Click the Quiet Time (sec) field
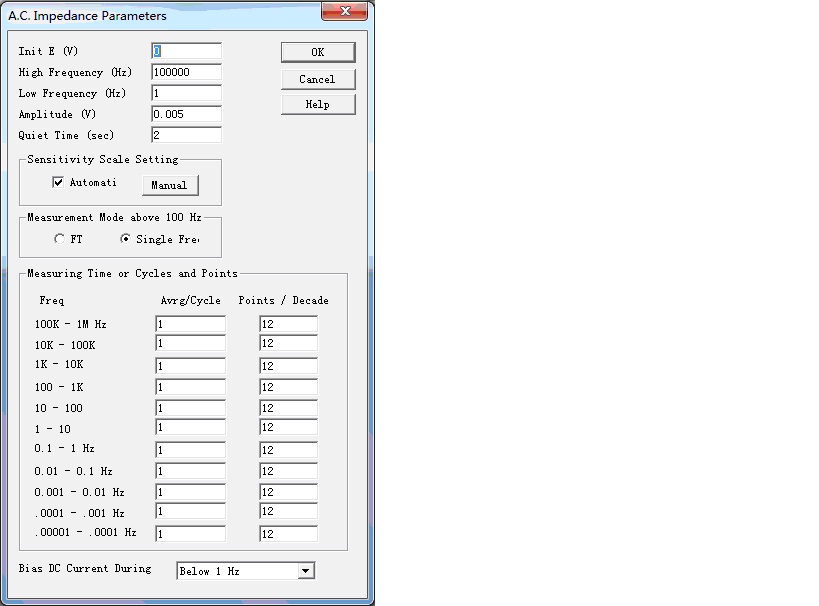This screenshot has width=819, height=606. pos(186,135)
